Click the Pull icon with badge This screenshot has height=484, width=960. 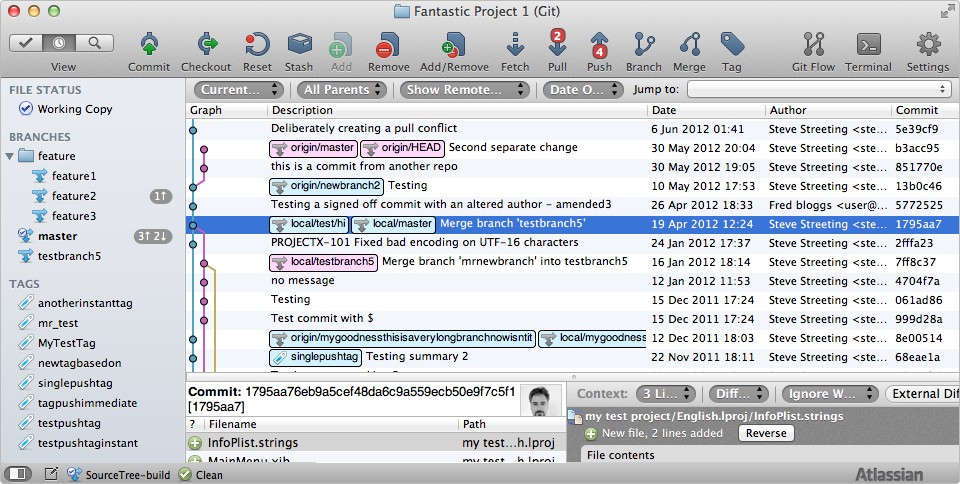click(557, 44)
